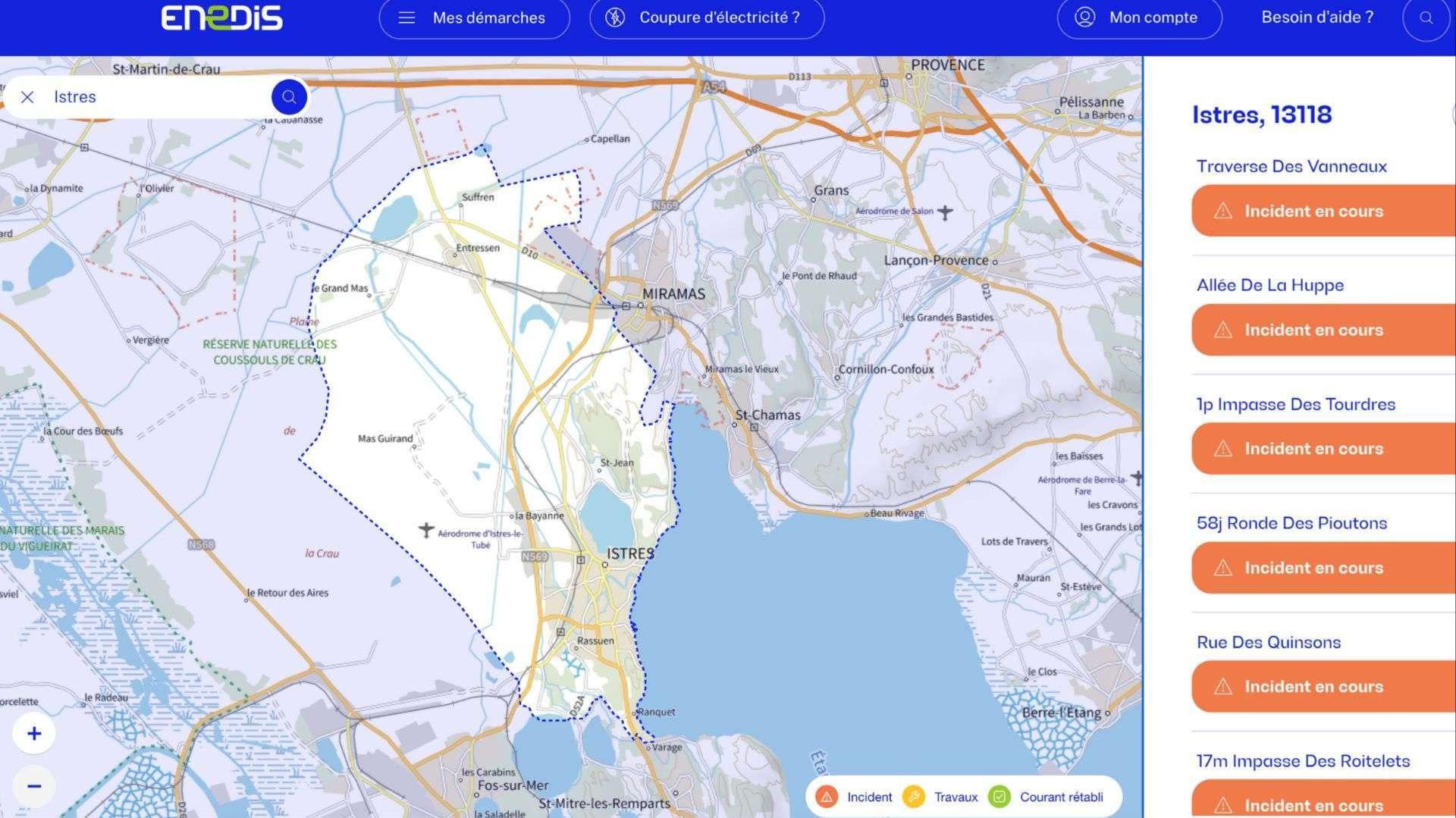Open 17m Impasse Des Roitelets incident button
Image resolution: width=1456 pixels, height=818 pixels.
point(1323,799)
